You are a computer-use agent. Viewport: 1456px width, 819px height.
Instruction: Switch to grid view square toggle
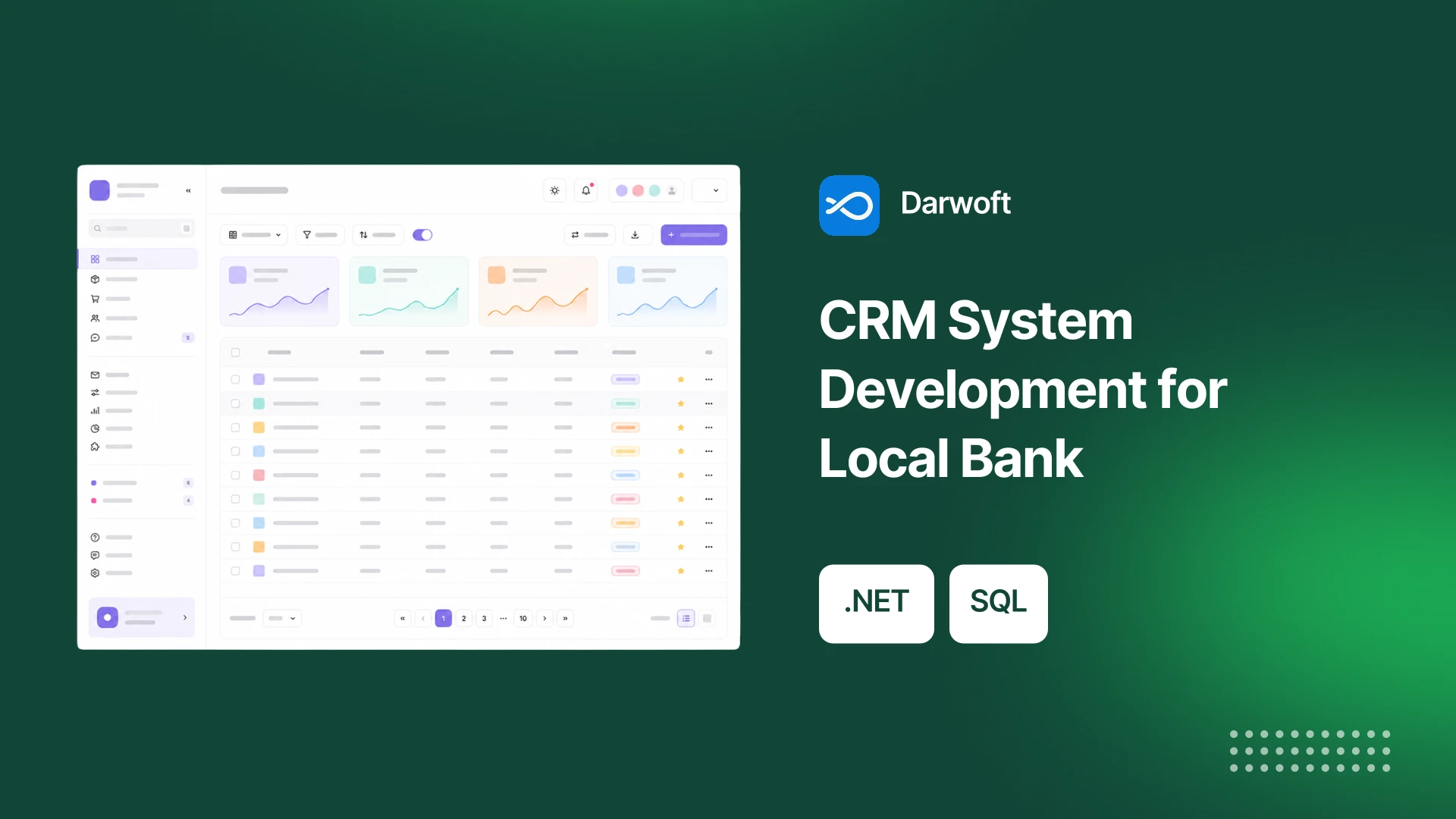[x=707, y=619]
